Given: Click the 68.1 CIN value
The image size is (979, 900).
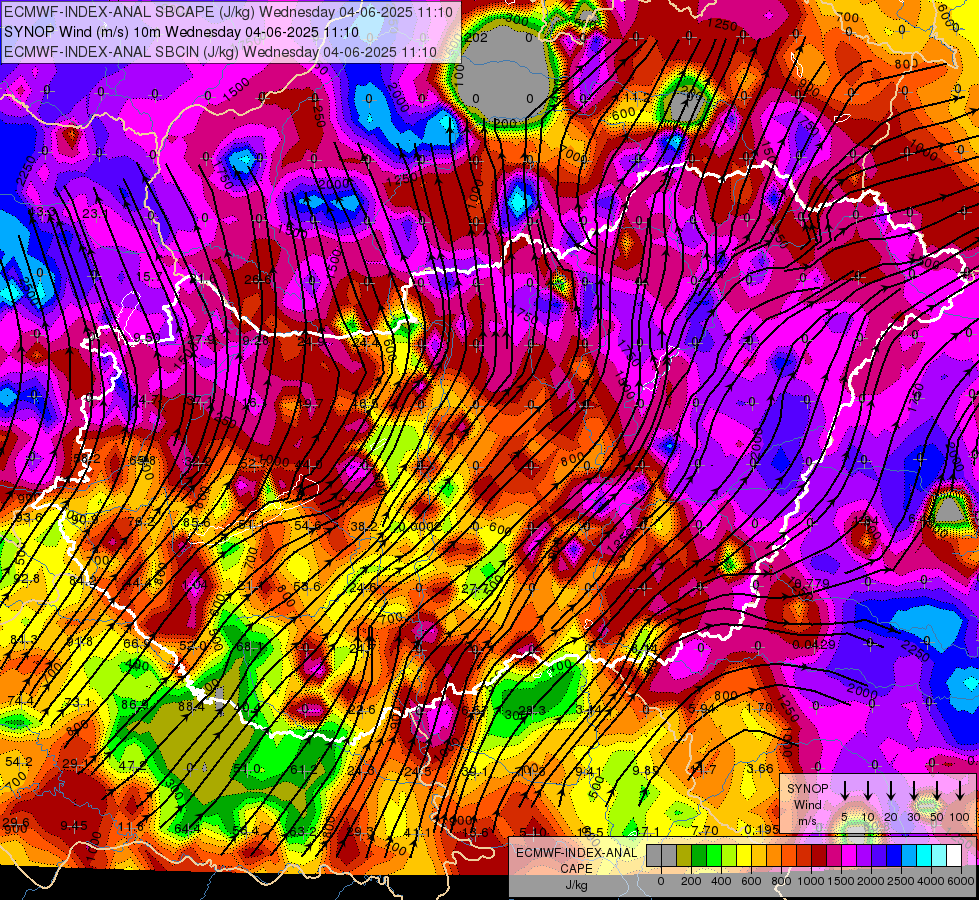Looking at the screenshot, I should click(x=248, y=646).
